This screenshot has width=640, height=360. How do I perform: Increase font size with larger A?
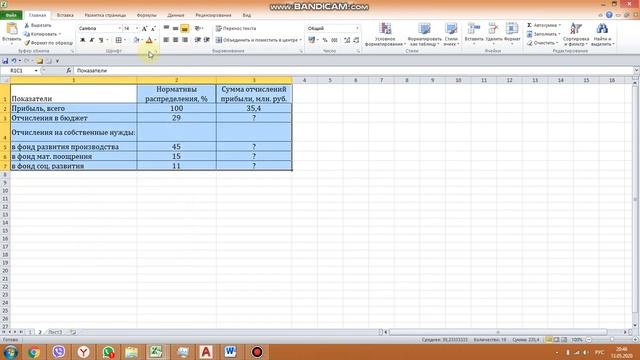tap(144, 29)
